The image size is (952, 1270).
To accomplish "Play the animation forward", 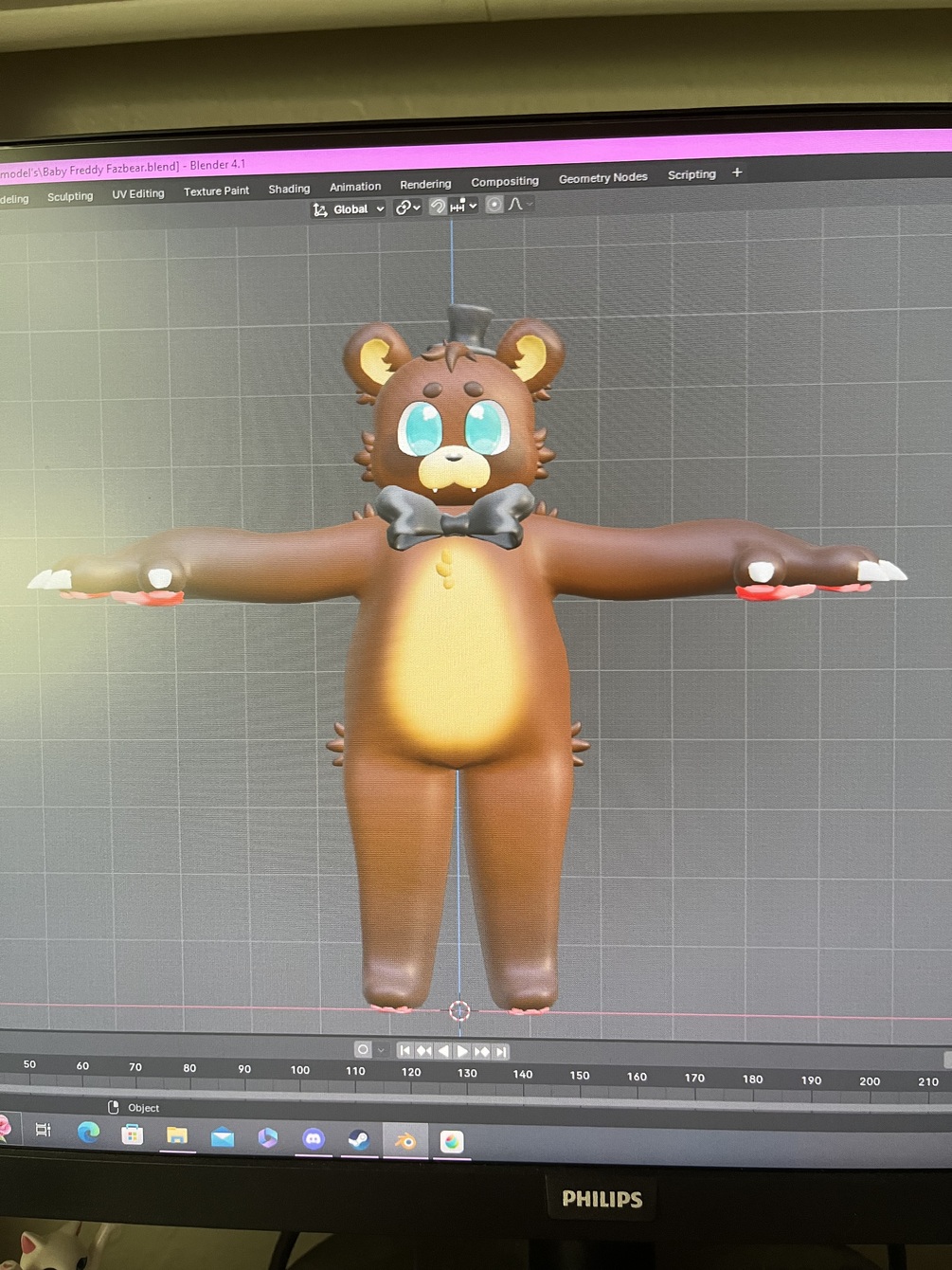I will [x=462, y=1051].
